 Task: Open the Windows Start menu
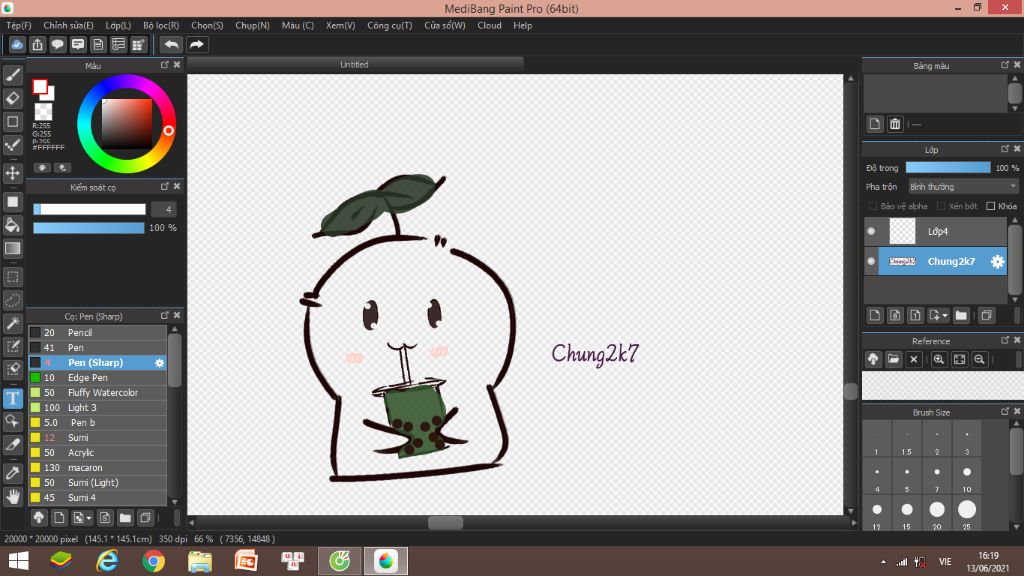(19, 561)
